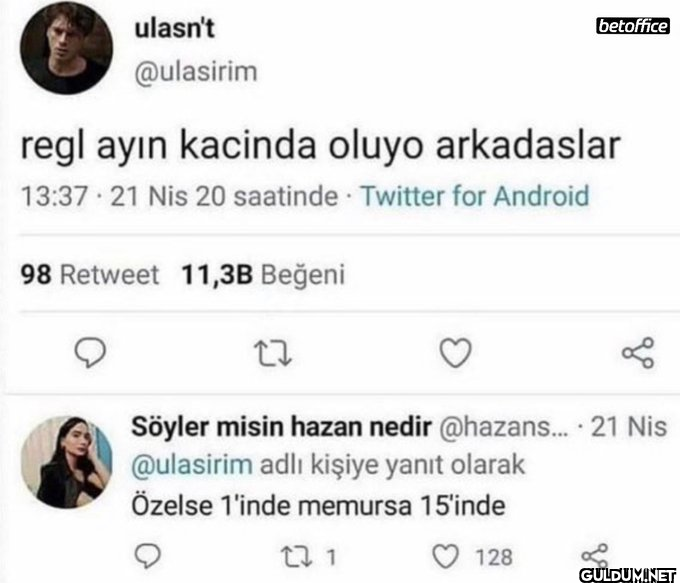Viewport: 680px width, 583px height.
Task: Click the reply icon under the main tweet
Action: coord(92,352)
